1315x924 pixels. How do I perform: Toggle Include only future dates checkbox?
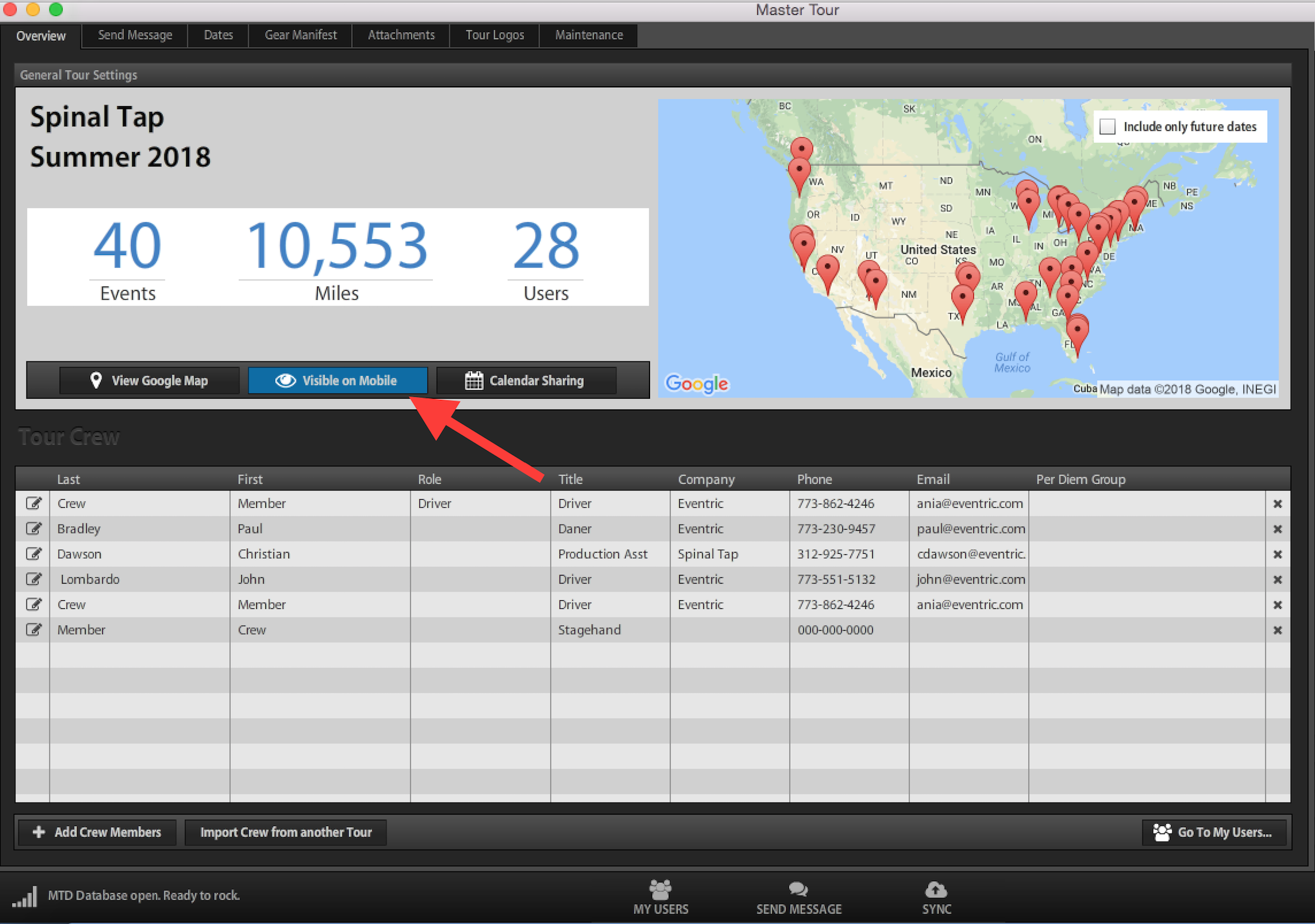click(1107, 127)
